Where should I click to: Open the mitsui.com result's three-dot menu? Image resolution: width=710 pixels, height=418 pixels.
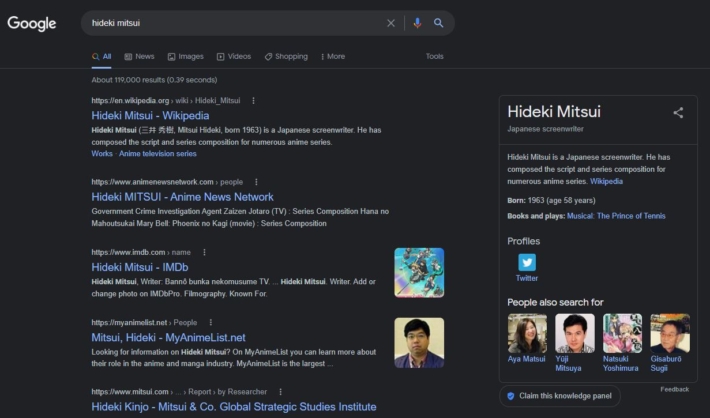[280, 392]
